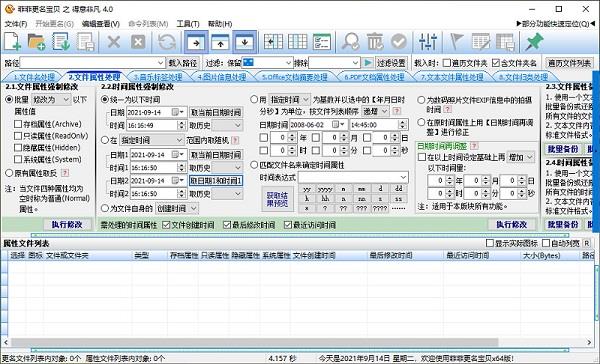600x364 pixels.
Task: Click the gray X remove icon
Action: (x=114, y=41)
